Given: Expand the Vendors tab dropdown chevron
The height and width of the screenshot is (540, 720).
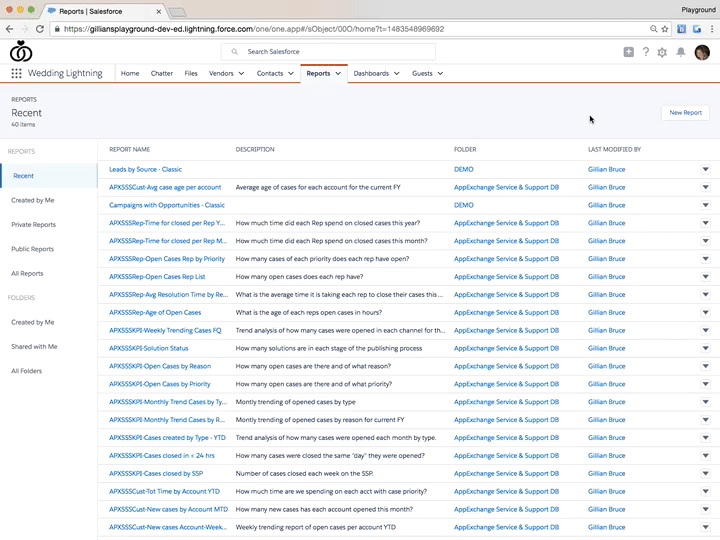Looking at the screenshot, I should pyautogui.click(x=242, y=73).
